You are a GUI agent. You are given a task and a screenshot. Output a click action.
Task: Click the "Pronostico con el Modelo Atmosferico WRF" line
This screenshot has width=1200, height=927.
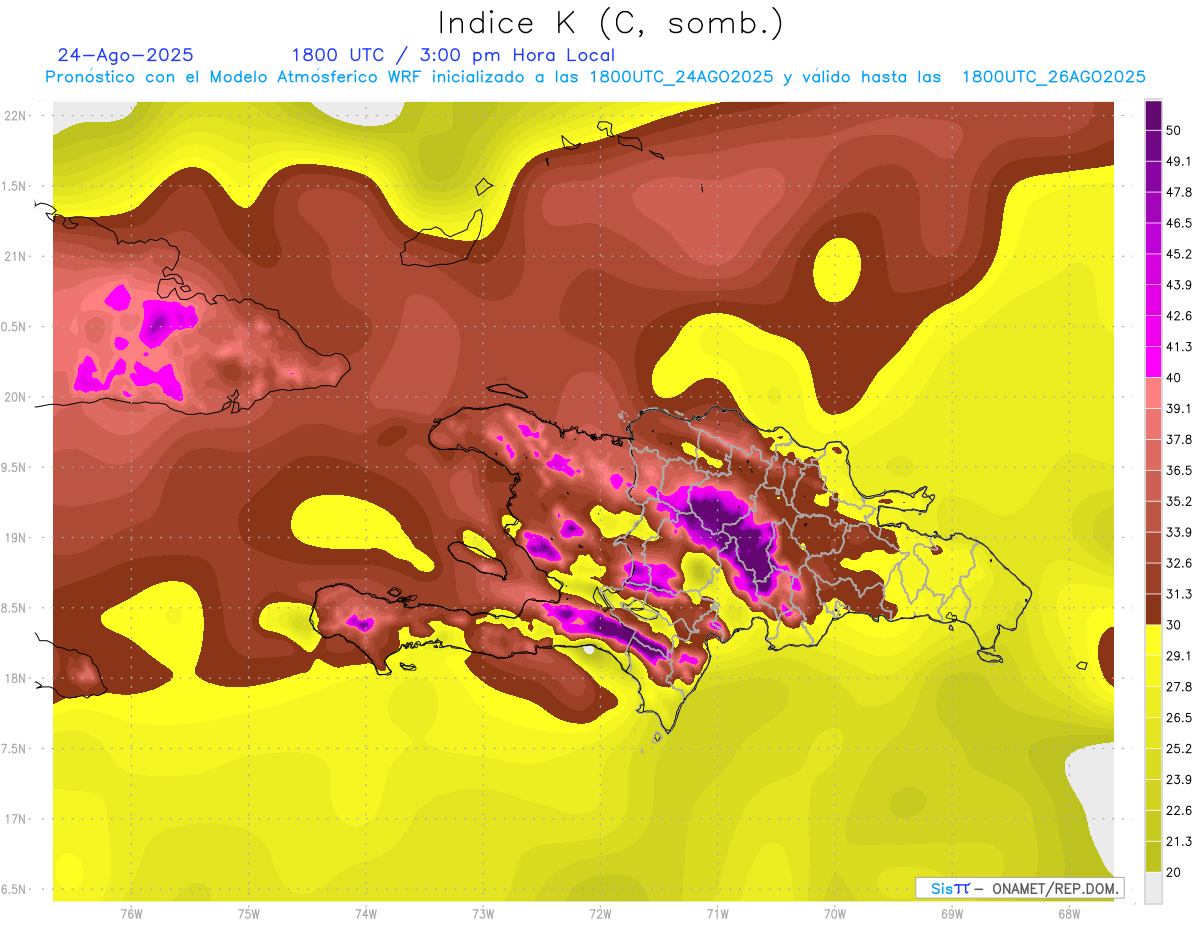[x=595, y=77]
